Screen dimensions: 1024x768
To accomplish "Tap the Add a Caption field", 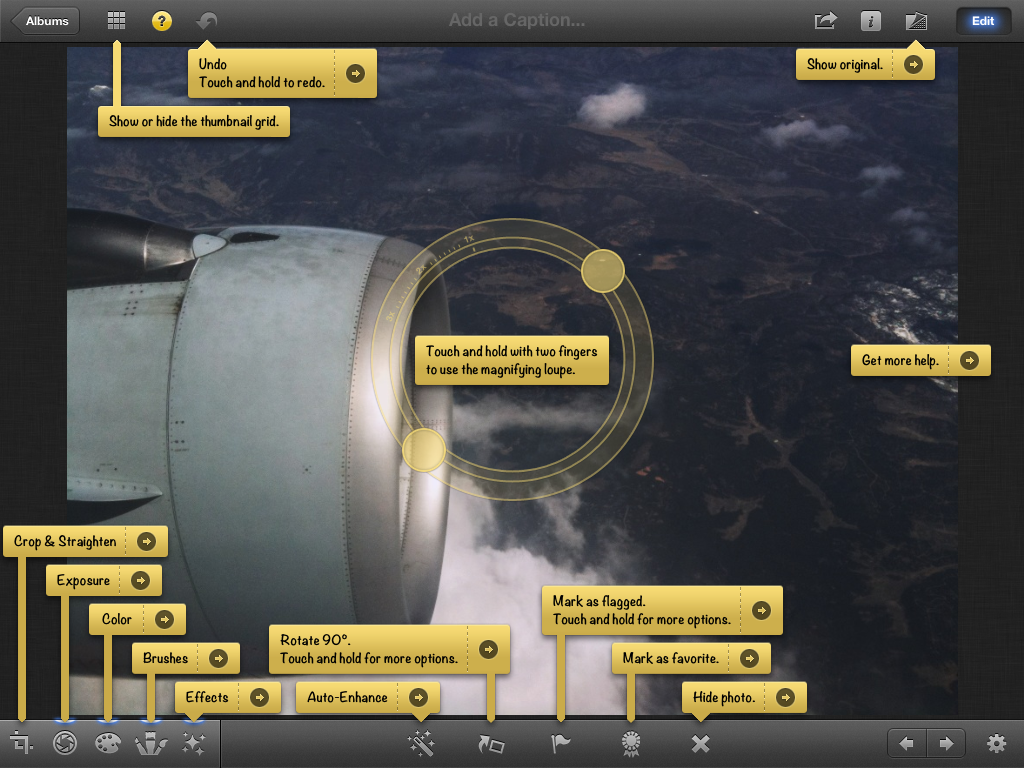I will (517, 21).
